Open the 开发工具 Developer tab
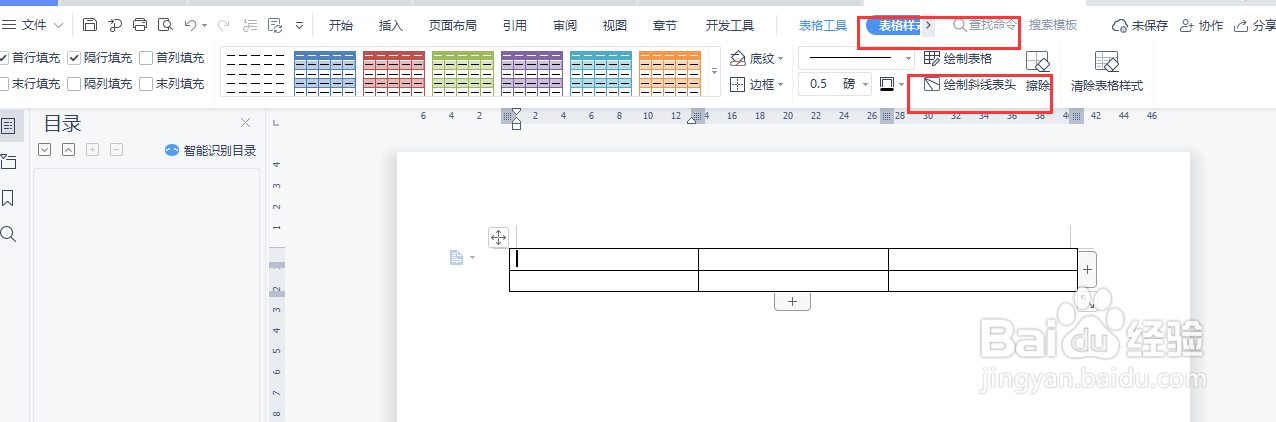 tap(730, 25)
